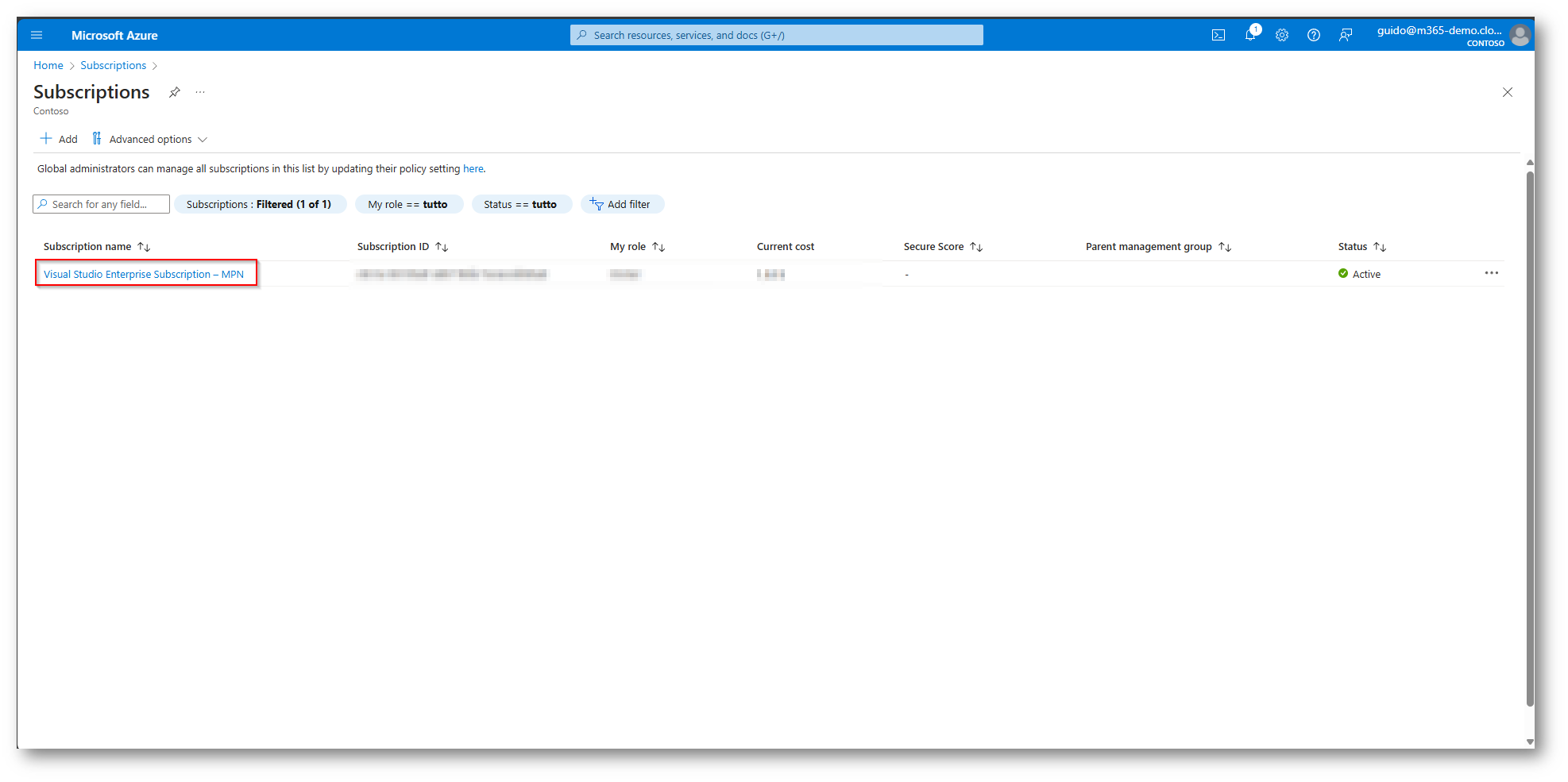1568x782 pixels.
Task: Click Microsoft Azure brand title
Action: point(114,36)
